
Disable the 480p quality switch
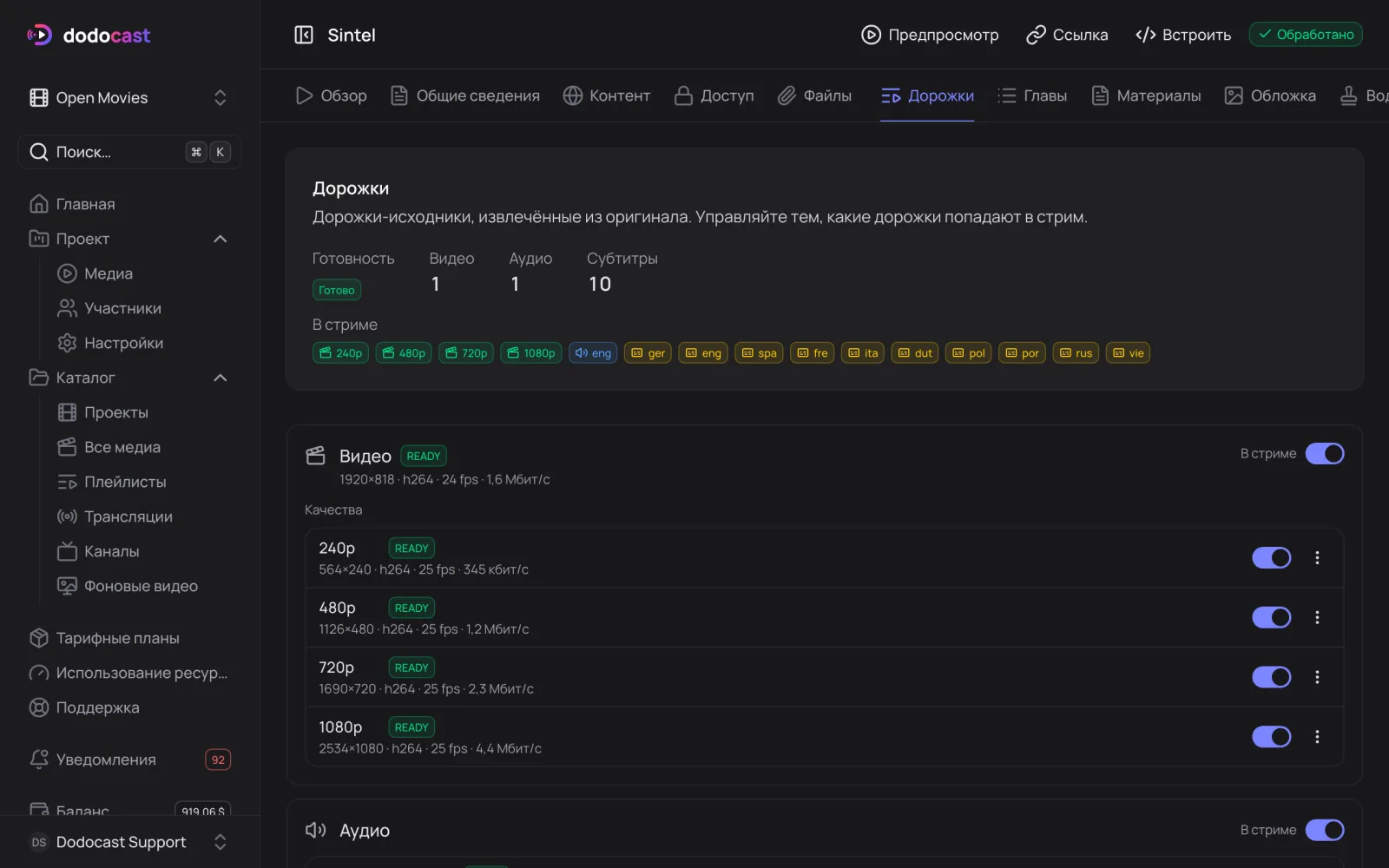(1272, 617)
